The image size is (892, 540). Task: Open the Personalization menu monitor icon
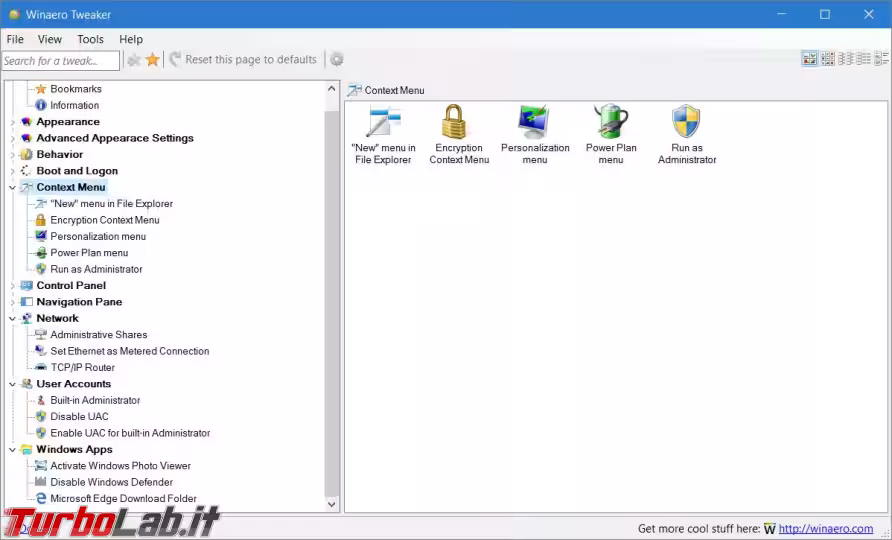(x=534, y=121)
